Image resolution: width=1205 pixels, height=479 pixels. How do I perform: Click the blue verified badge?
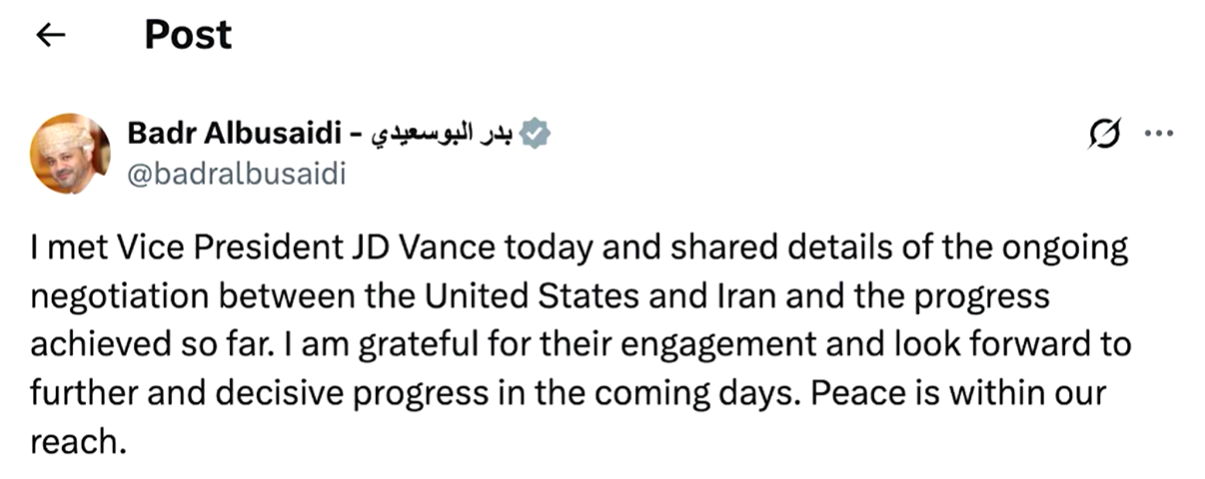point(538,133)
